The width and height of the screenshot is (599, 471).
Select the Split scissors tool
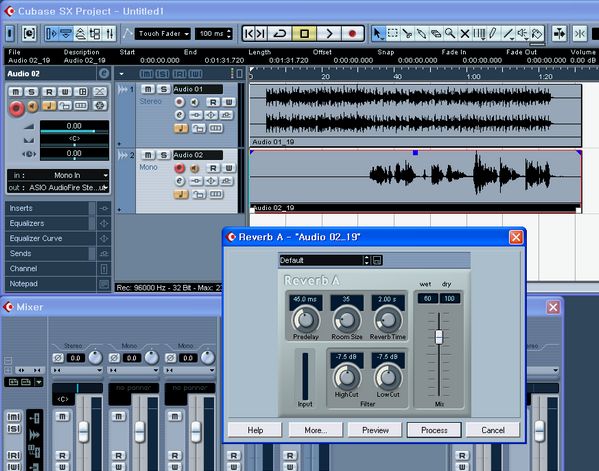[407, 34]
